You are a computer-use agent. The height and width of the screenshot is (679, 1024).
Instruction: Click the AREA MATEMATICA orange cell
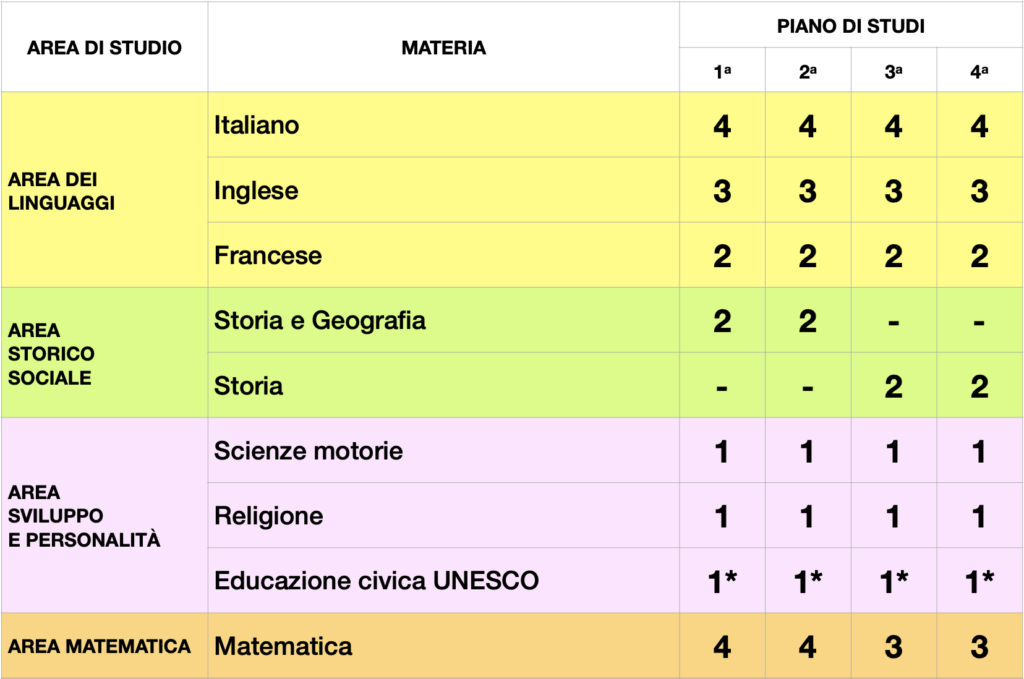(x=104, y=646)
